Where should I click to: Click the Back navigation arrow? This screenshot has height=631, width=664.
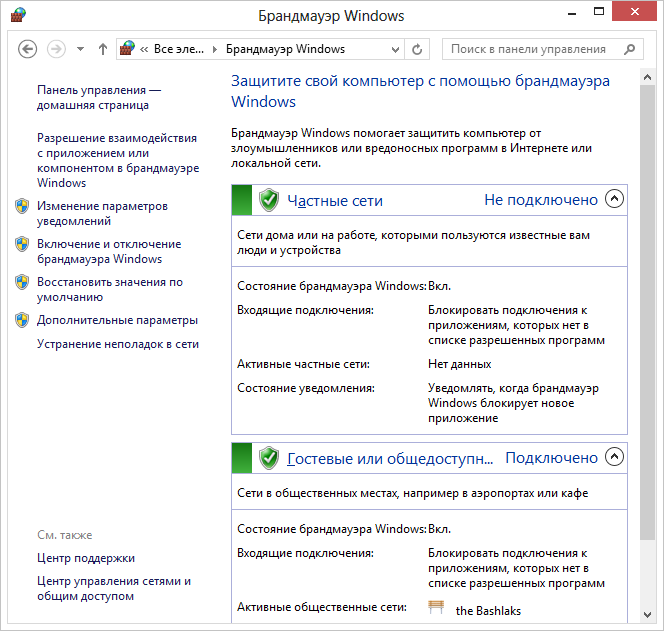pos(28,49)
